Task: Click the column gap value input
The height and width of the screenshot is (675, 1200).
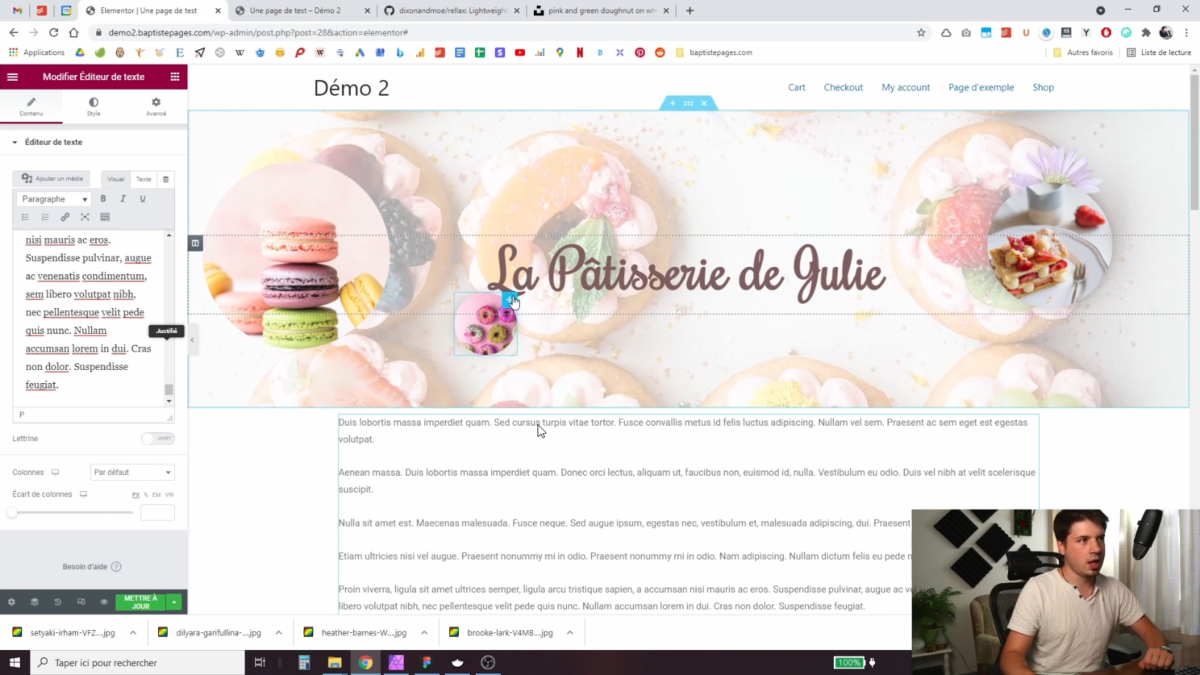Action: [157, 512]
